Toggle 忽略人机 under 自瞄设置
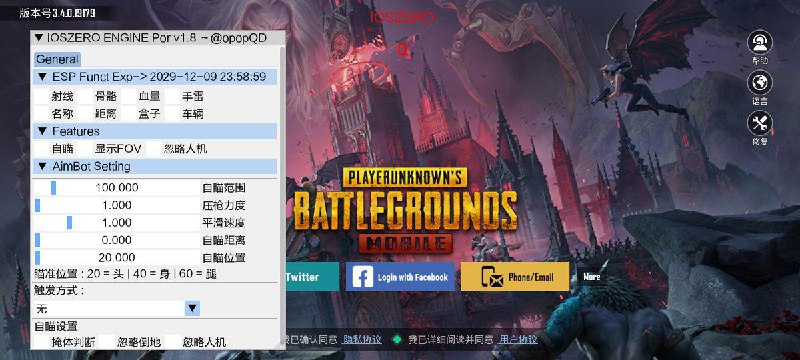The height and width of the screenshot is (360, 800). coord(173,342)
